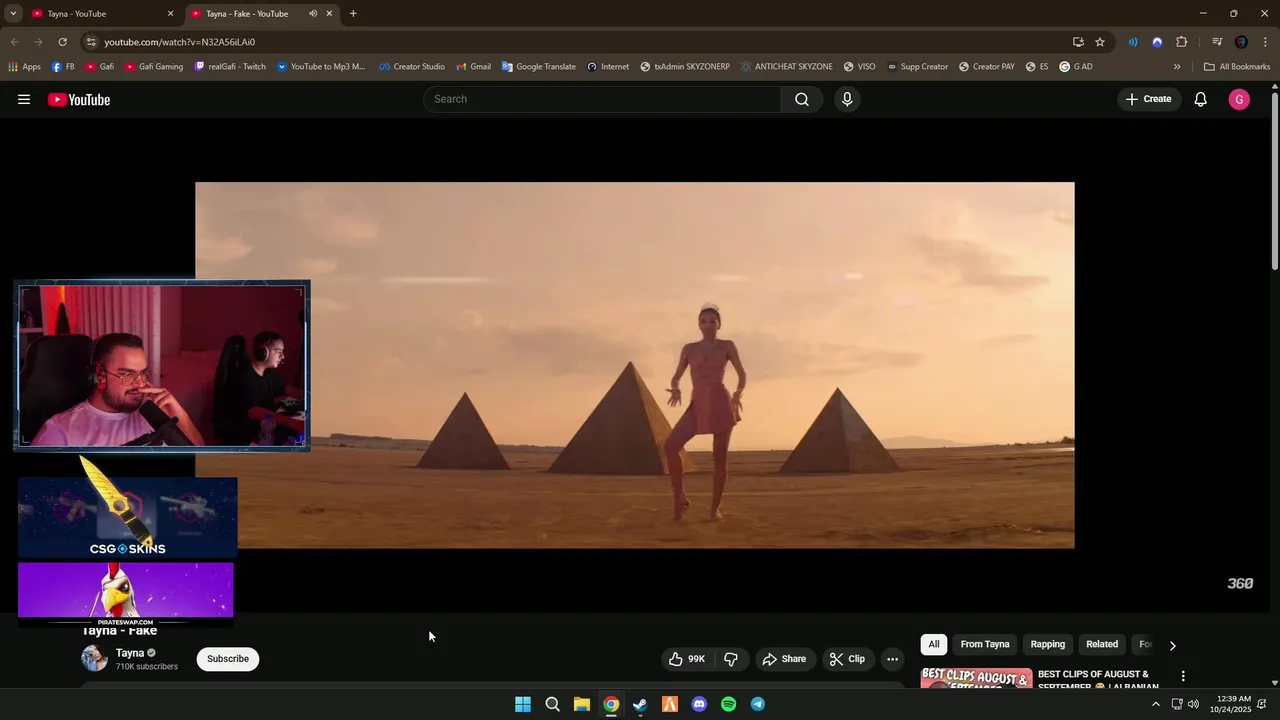Select the All filter chip
Image resolution: width=1280 pixels, height=720 pixels.
coord(934,644)
